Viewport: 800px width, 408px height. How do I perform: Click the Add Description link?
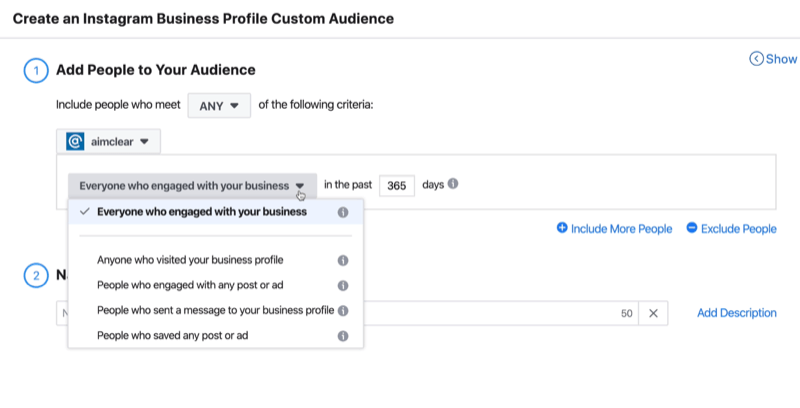[x=737, y=313]
